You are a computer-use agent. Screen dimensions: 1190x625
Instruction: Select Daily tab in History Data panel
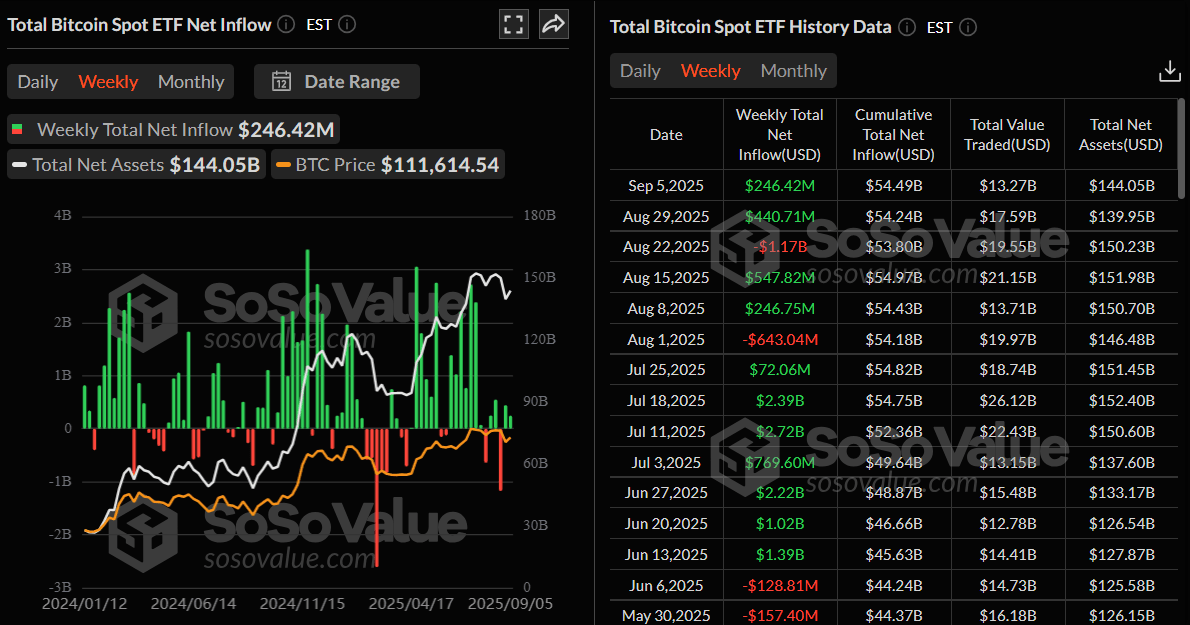coord(640,71)
